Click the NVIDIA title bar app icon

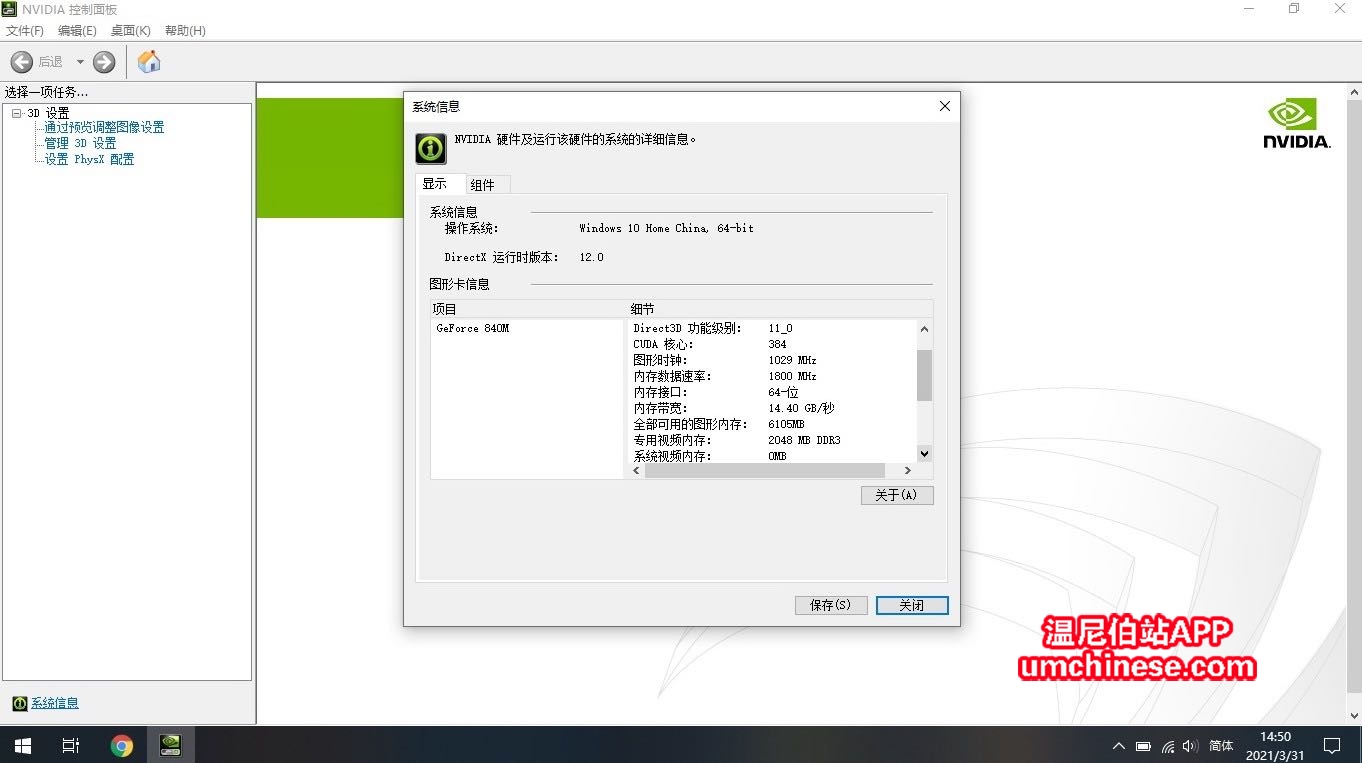tap(9, 9)
